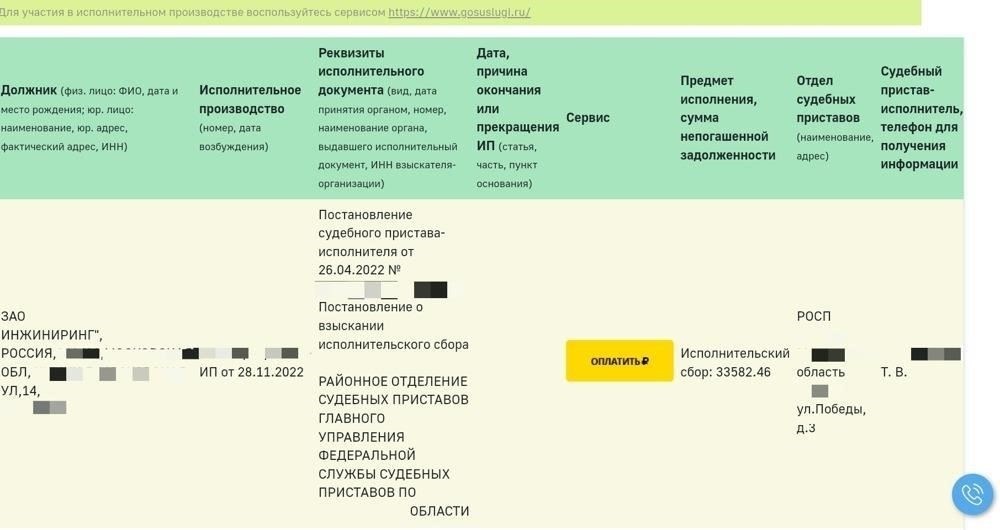Viewport: 1000px width, 530px height.
Task: Select the Предмет исполнения column header
Action: pyautogui.click(x=728, y=118)
